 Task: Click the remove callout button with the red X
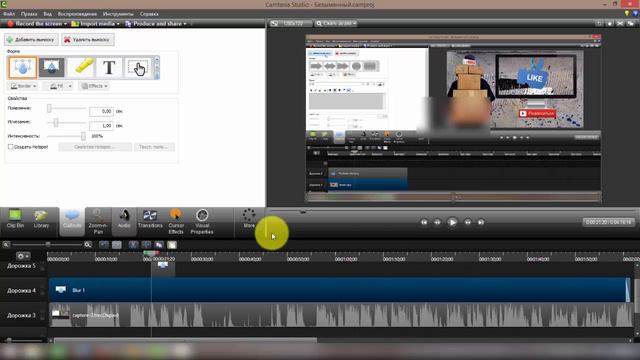pyautogui.click(x=88, y=40)
